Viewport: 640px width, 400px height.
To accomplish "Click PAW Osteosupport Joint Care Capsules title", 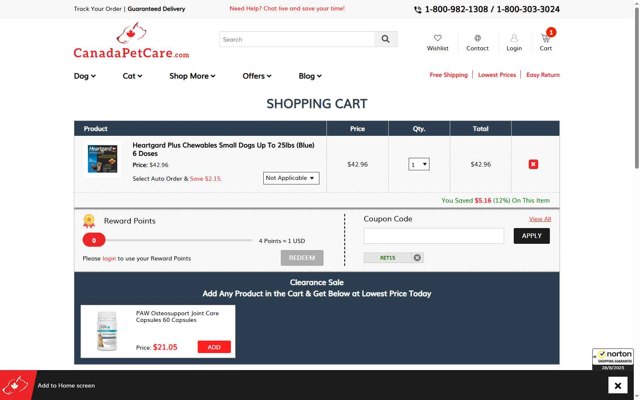I will (x=177, y=316).
